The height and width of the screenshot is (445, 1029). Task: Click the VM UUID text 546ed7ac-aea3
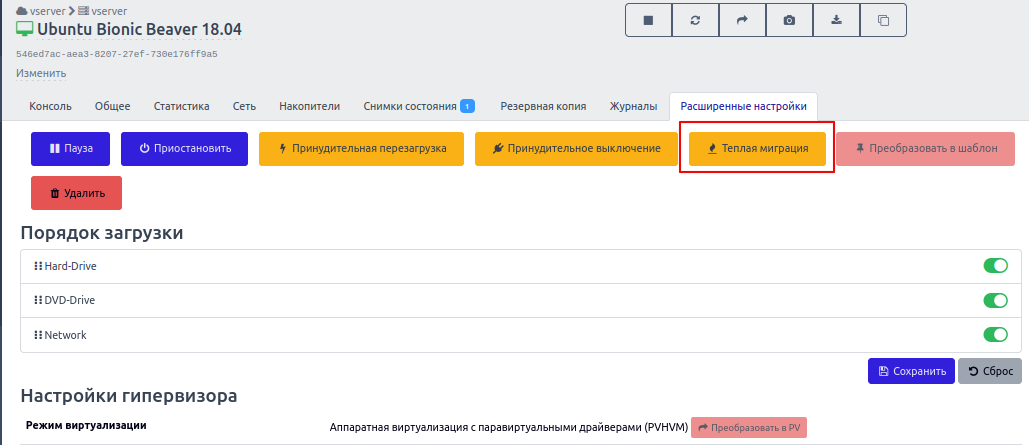point(117,54)
